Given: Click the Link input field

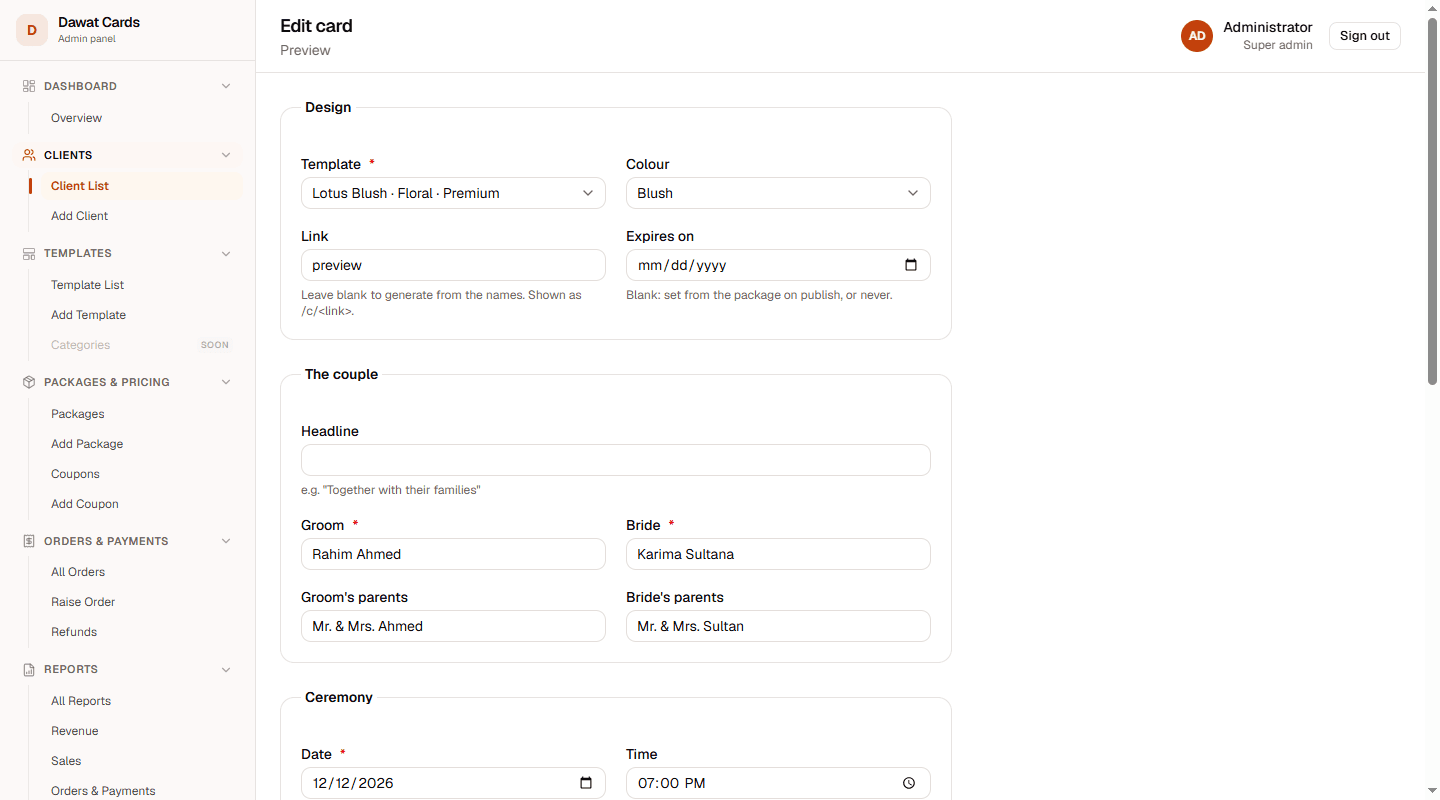Looking at the screenshot, I should pyautogui.click(x=453, y=265).
